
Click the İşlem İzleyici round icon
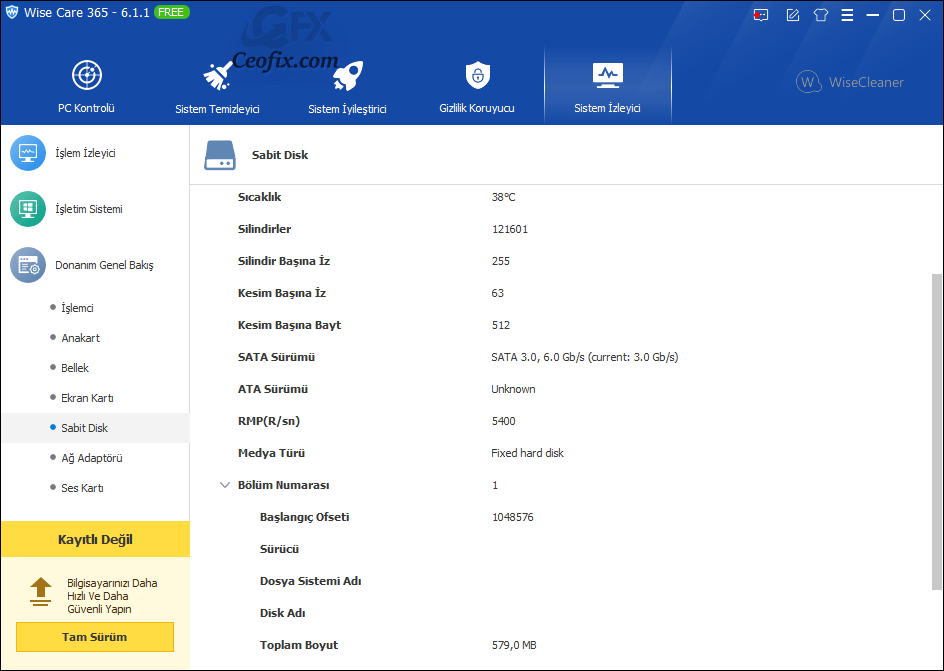[28, 153]
